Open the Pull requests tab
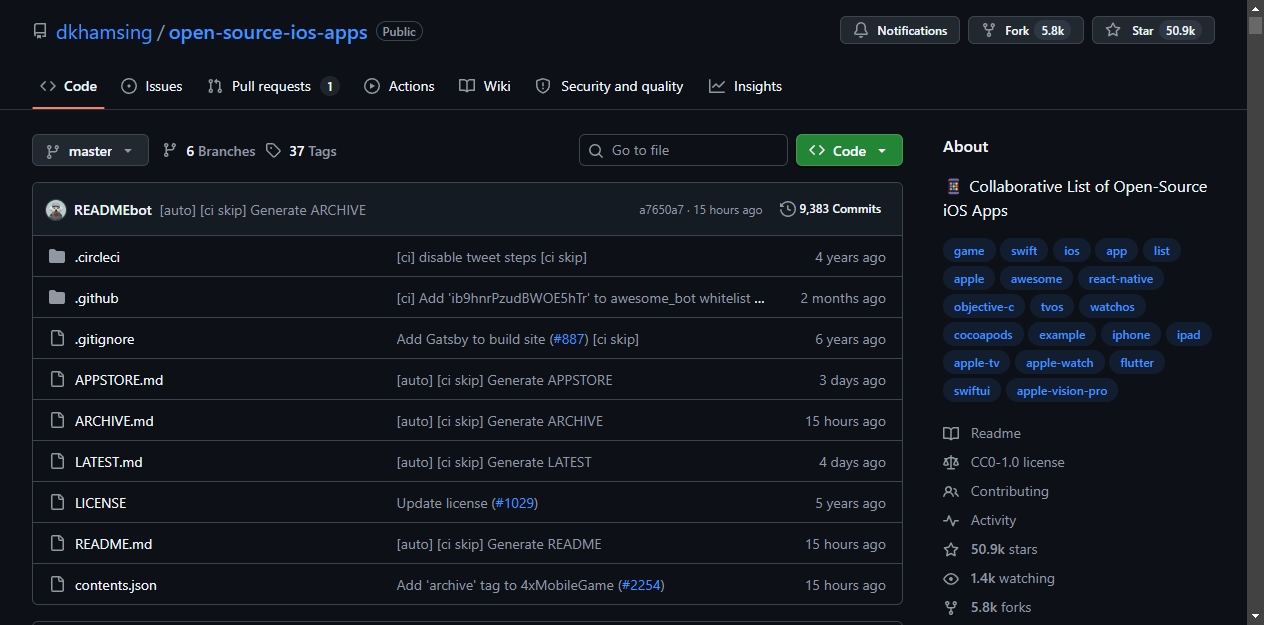The height and width of the screenshot is (625, 1264). 273,86
